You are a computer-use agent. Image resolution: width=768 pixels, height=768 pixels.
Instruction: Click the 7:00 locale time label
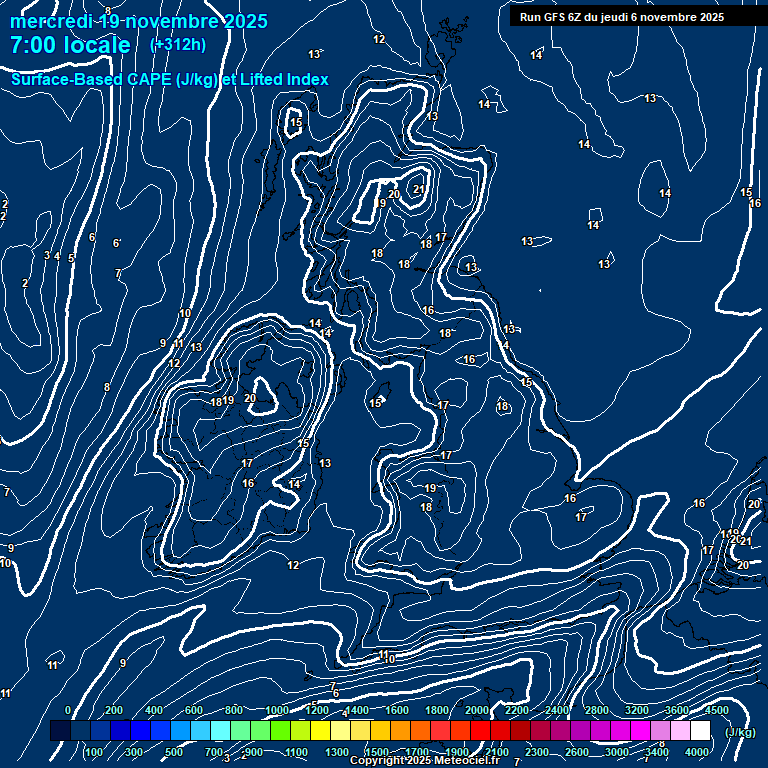(x=70, y=45)
